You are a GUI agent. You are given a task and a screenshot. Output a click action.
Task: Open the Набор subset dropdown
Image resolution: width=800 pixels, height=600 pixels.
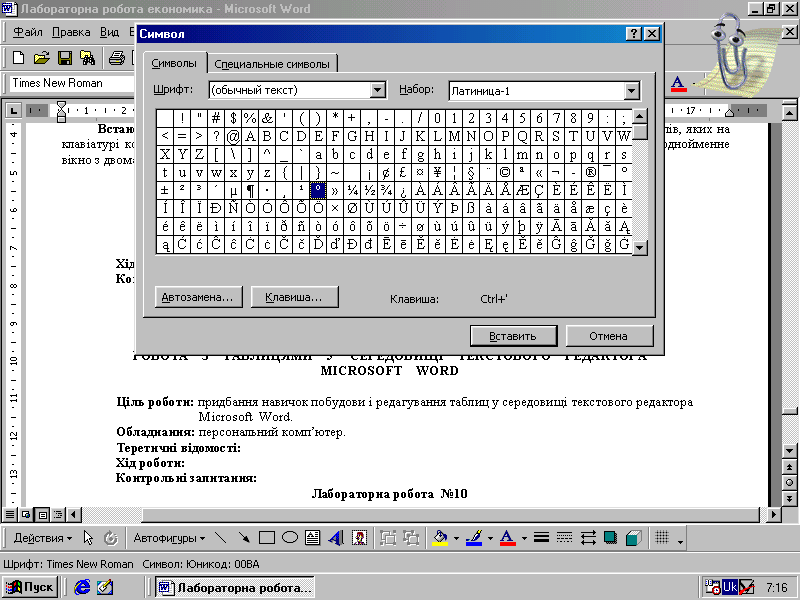pos(632,91)
